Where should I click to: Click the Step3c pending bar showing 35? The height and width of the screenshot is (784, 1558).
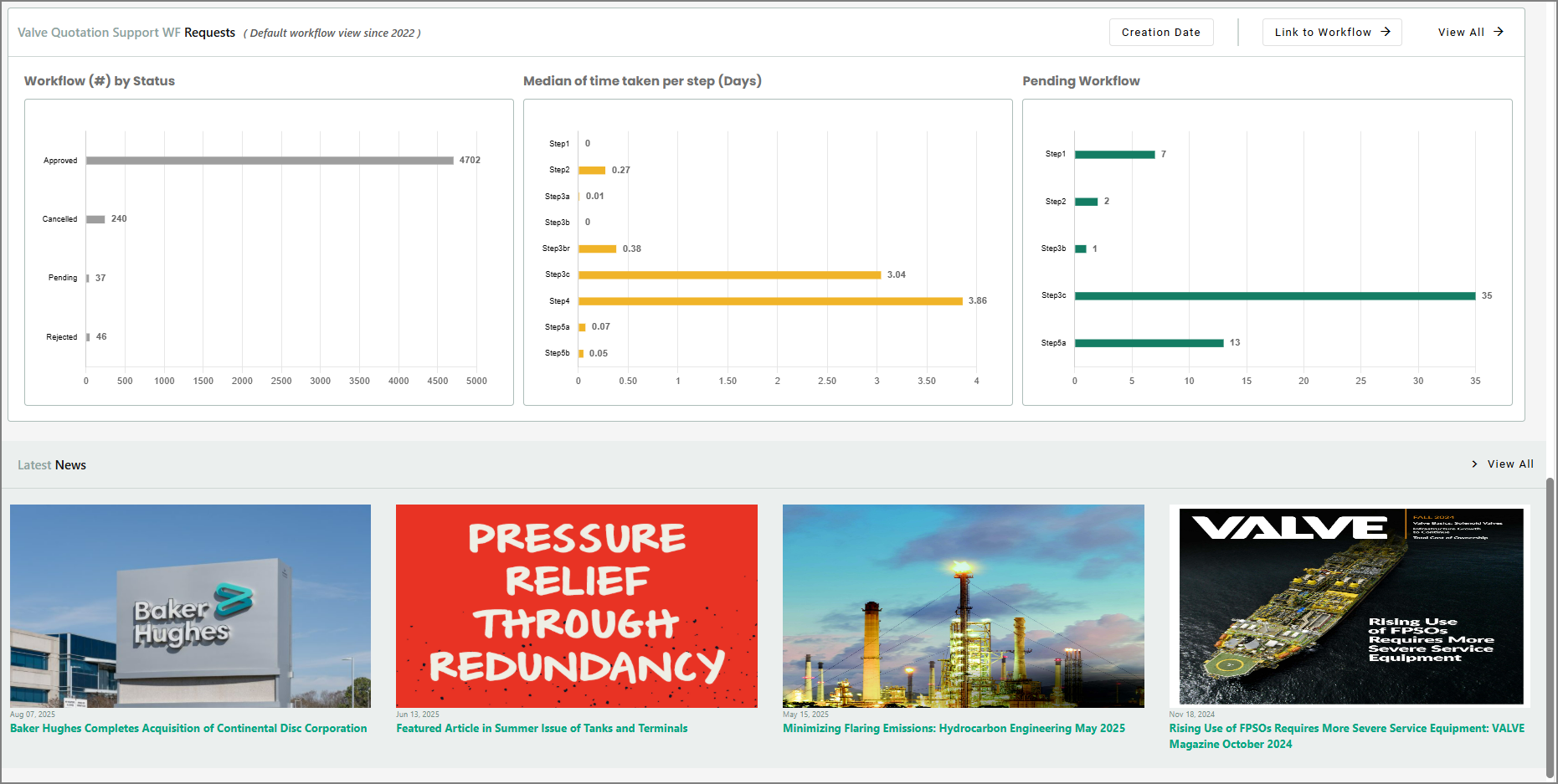[x=1274, y=296]
